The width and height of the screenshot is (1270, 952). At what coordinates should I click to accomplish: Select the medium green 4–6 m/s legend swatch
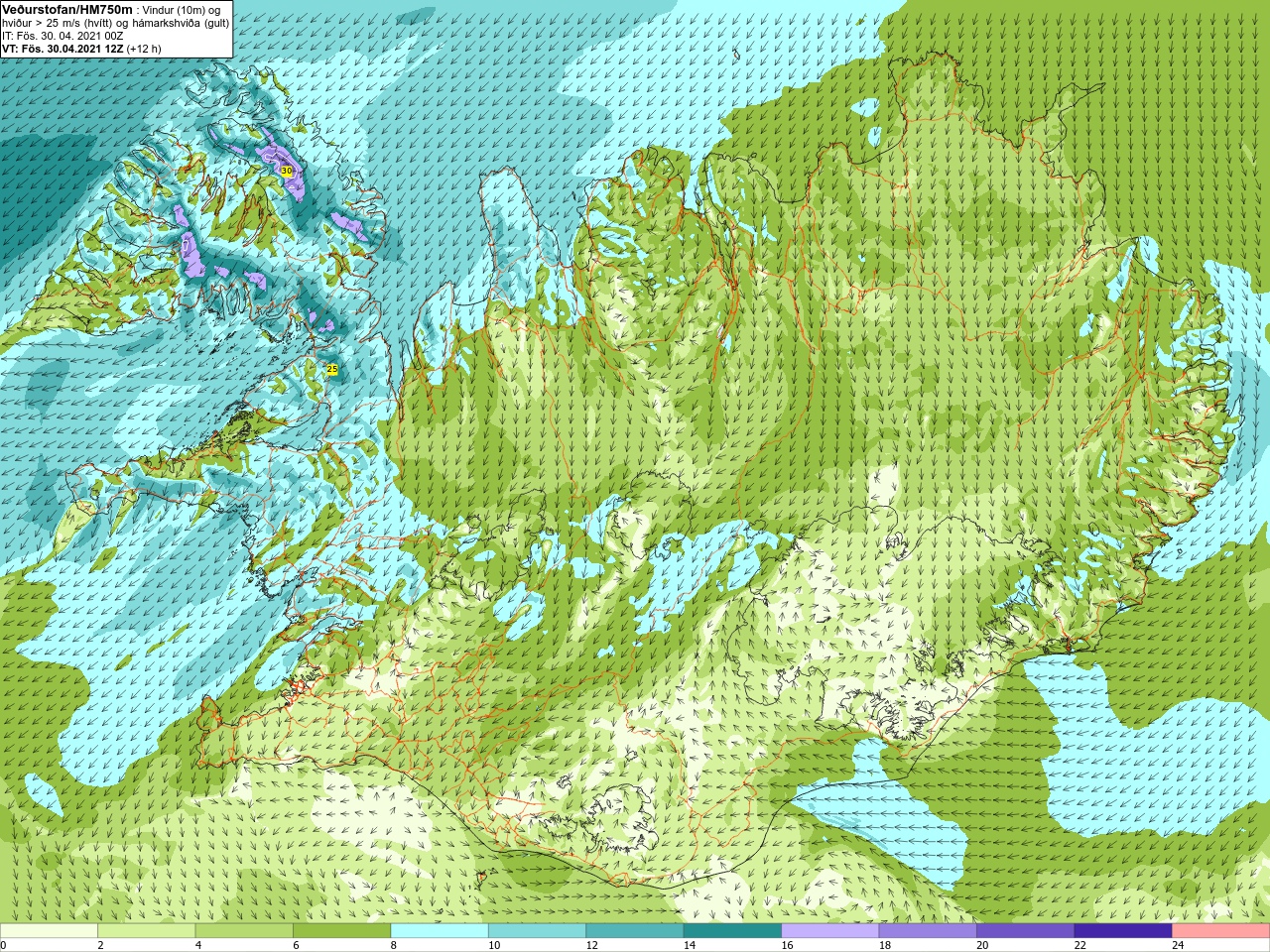[x=244, y=931]
